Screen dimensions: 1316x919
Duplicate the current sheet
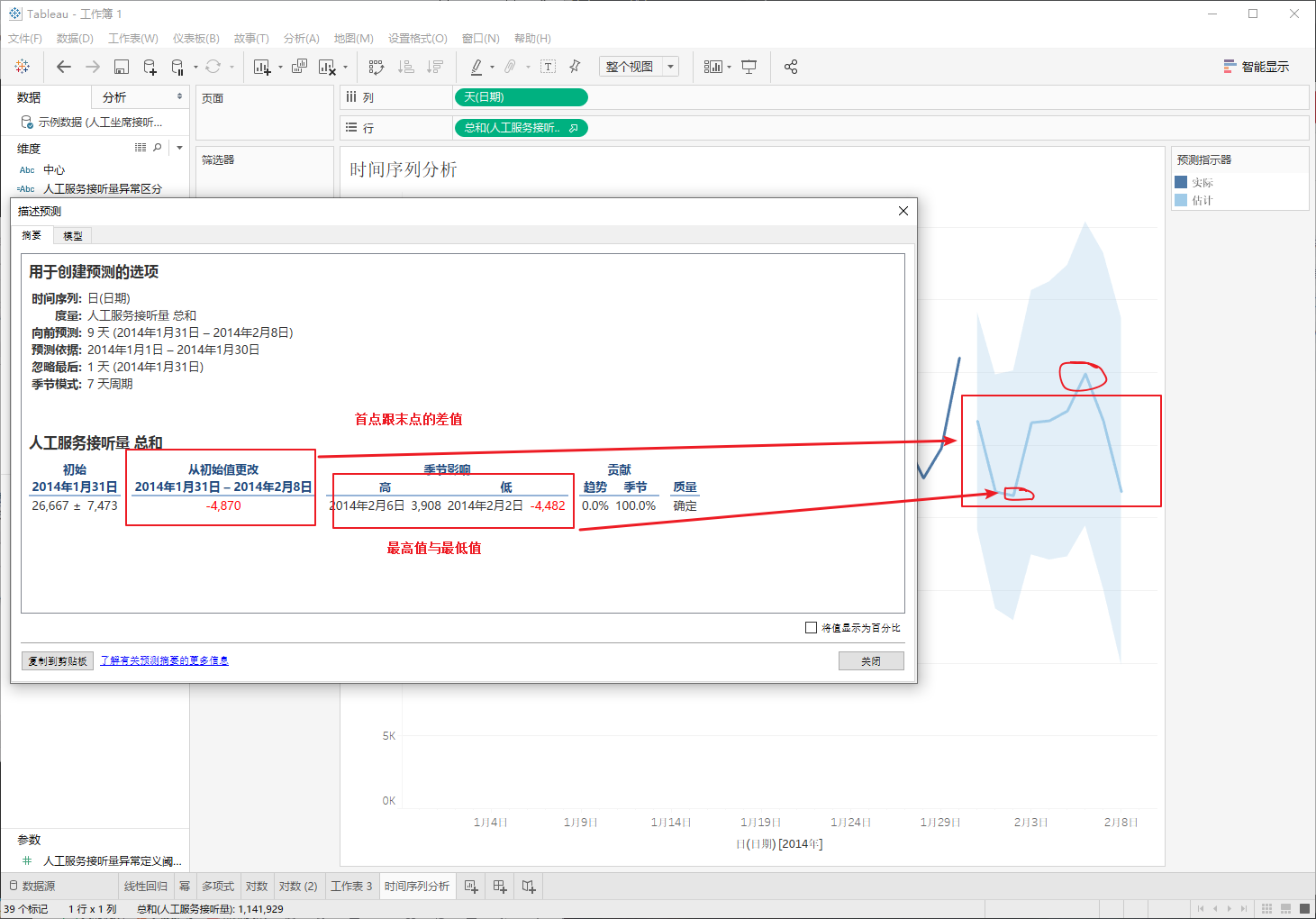[299, 67]
